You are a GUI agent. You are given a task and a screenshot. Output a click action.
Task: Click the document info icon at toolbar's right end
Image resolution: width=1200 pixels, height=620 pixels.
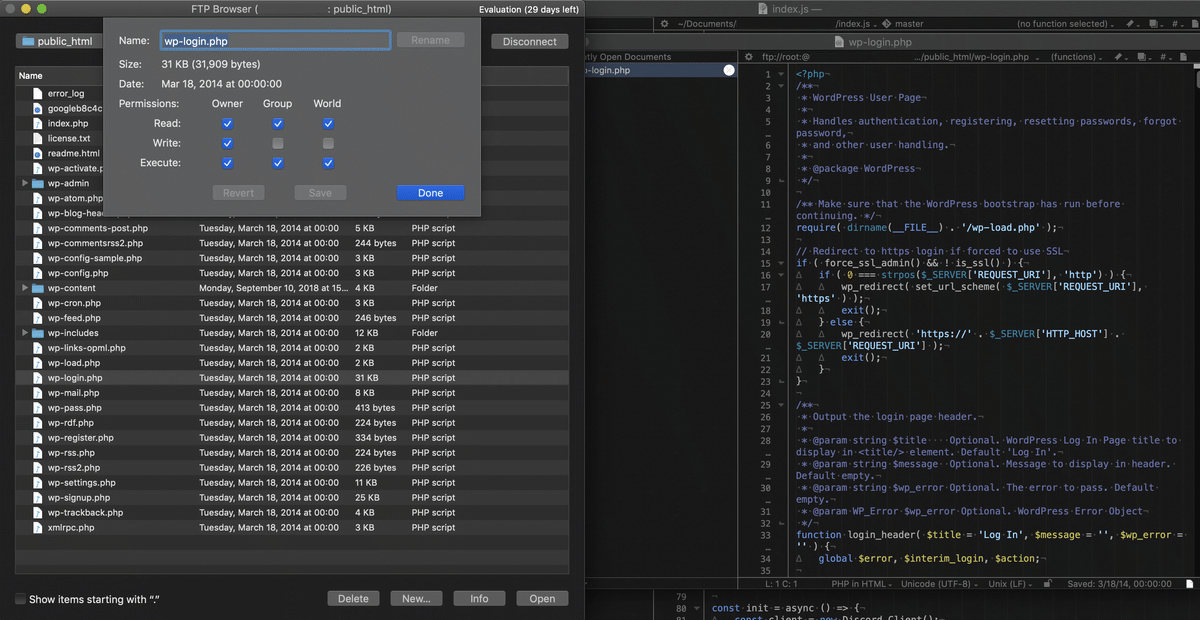click(1185, 57)
